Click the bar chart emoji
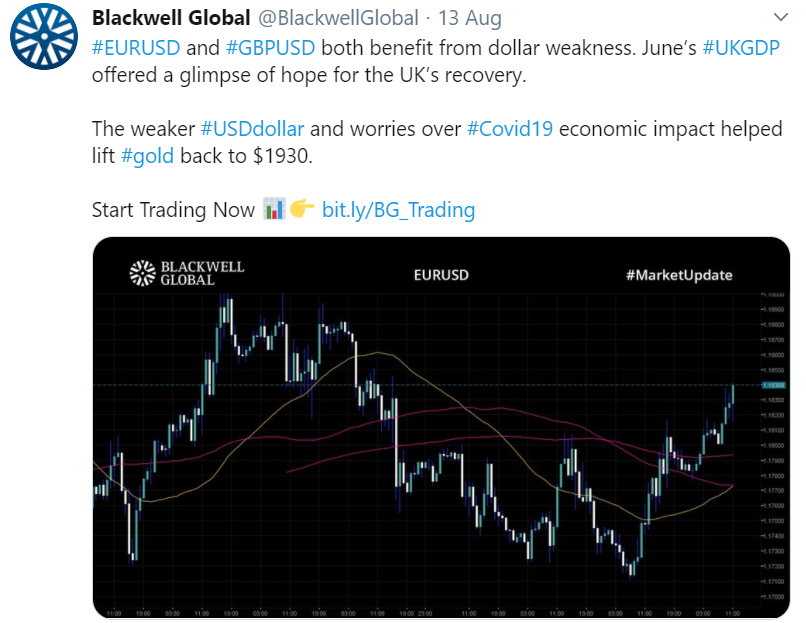 273,209
